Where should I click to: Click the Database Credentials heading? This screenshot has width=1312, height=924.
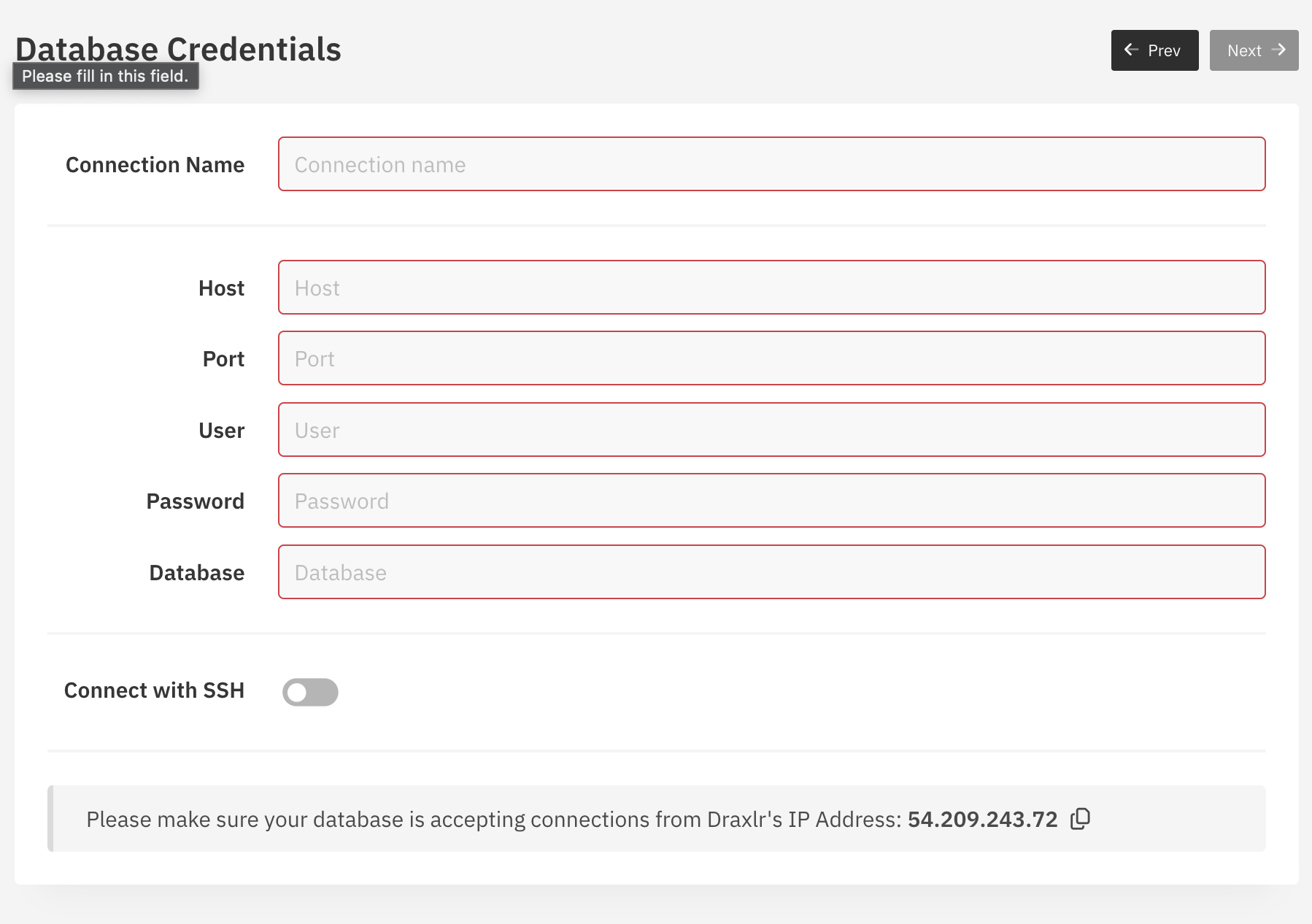pos(178,49)
